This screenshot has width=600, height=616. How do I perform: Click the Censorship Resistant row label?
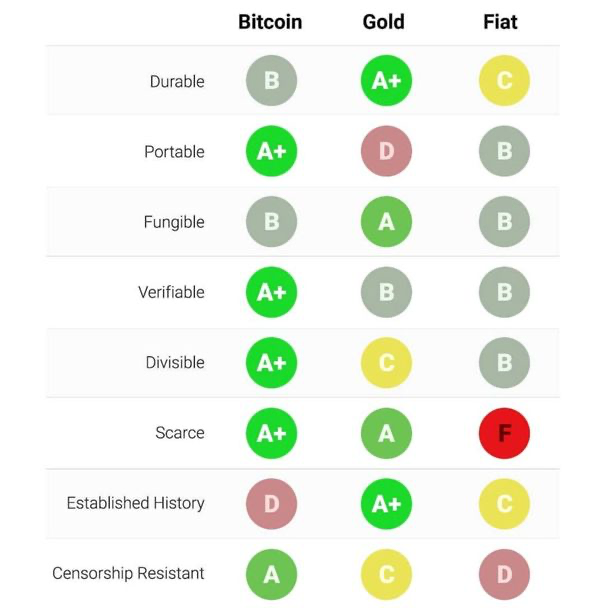pyautogui.click(x=128, y=573)
